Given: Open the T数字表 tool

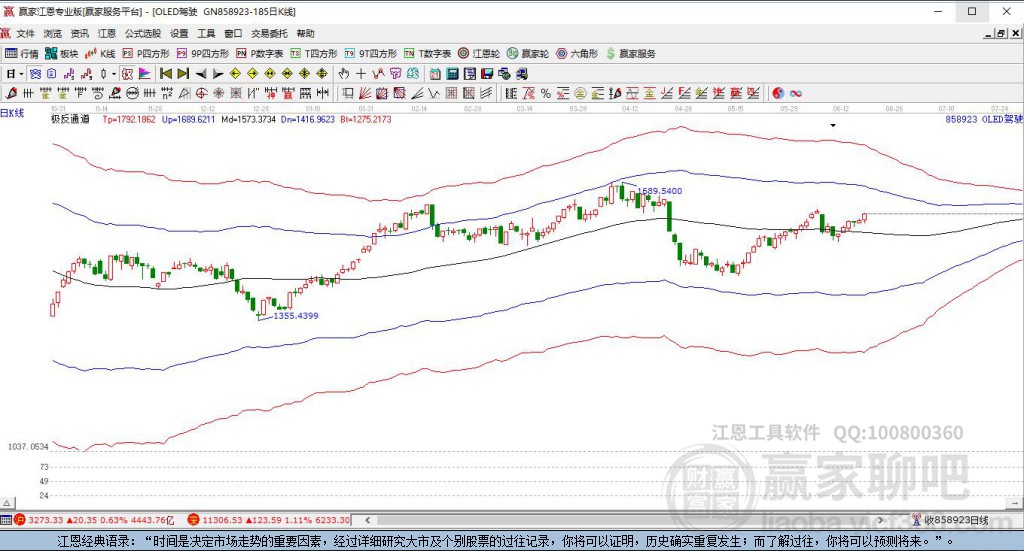Looking at the screenshot, I should [x=427, y=54].
